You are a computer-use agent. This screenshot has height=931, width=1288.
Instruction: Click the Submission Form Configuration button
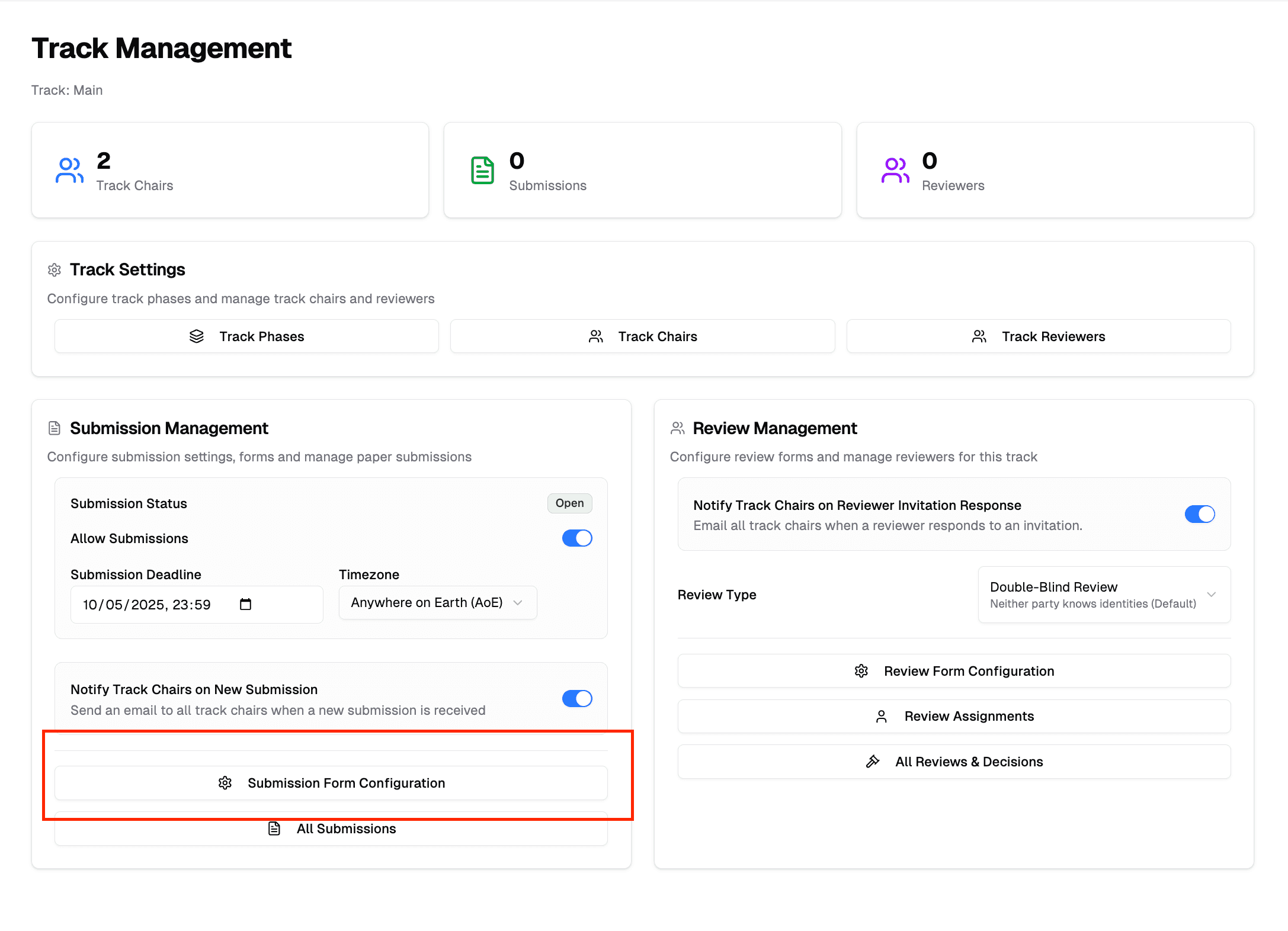click(331, 783)
